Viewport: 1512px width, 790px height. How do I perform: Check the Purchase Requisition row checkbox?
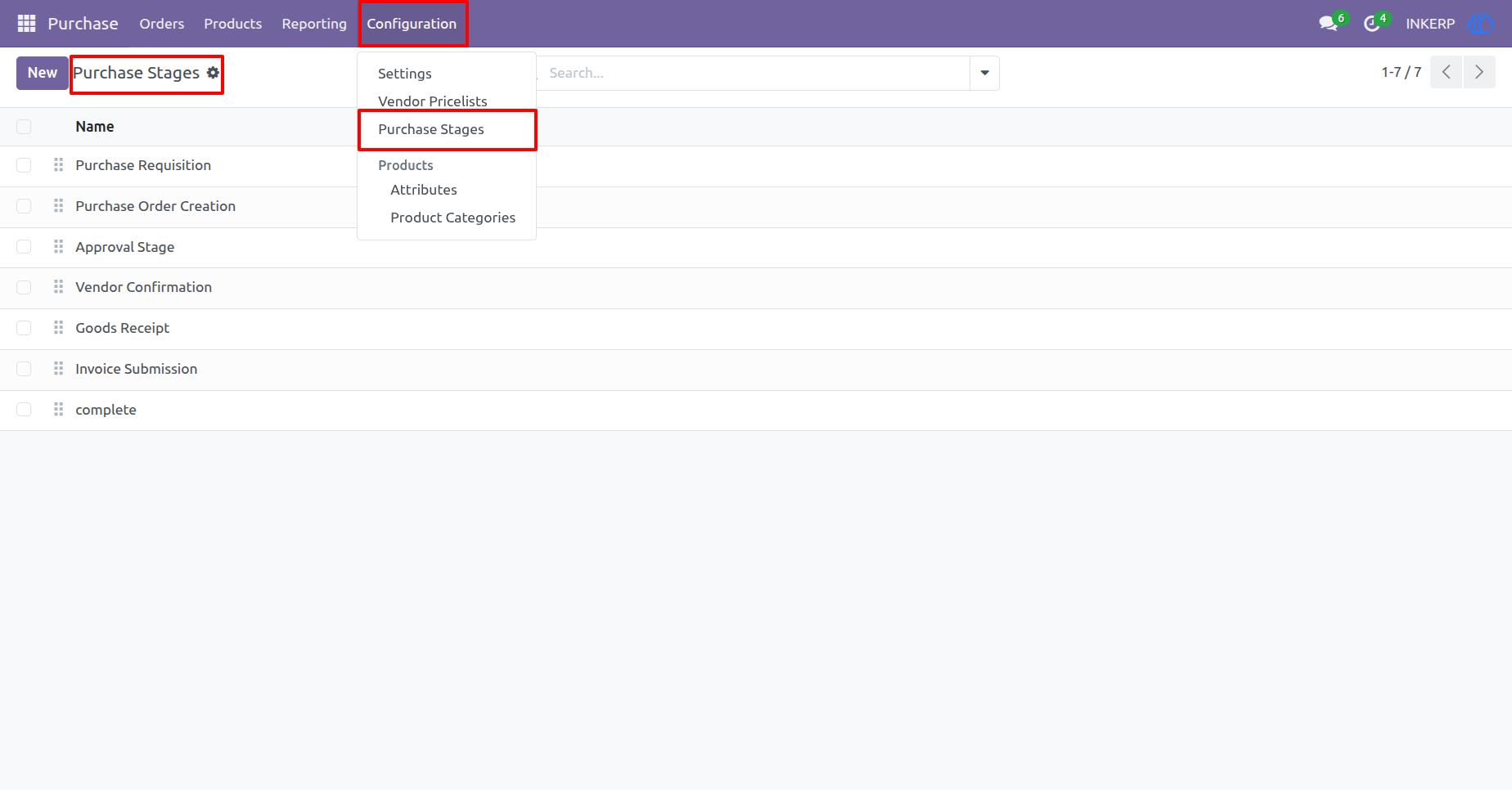tap(24, 165)
